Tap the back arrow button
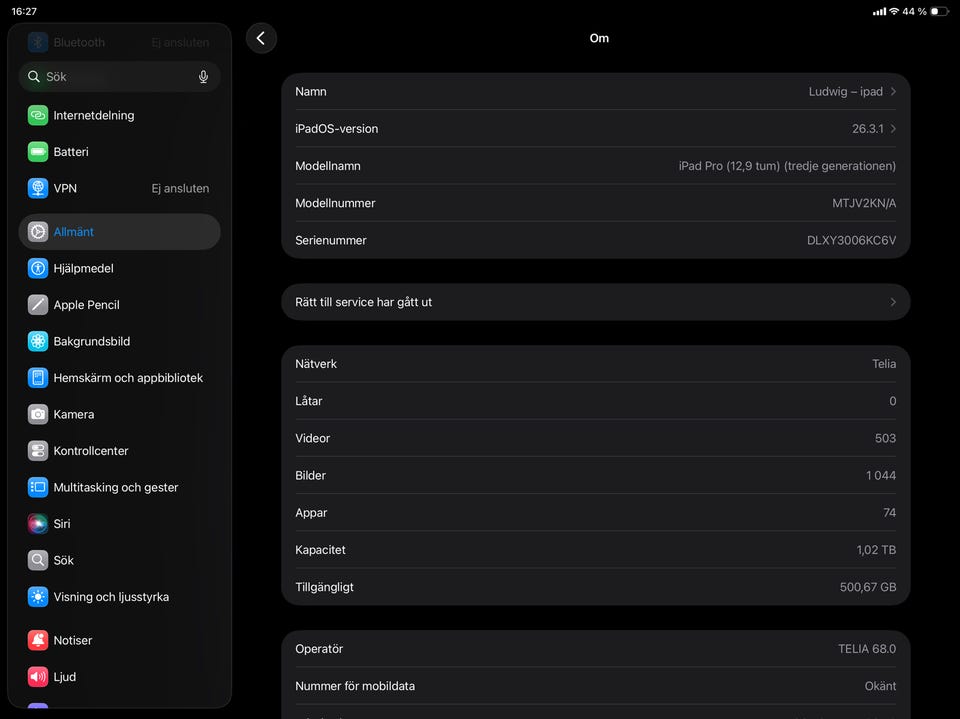Screen dimensions: 960x719 (x=261, y=38)
